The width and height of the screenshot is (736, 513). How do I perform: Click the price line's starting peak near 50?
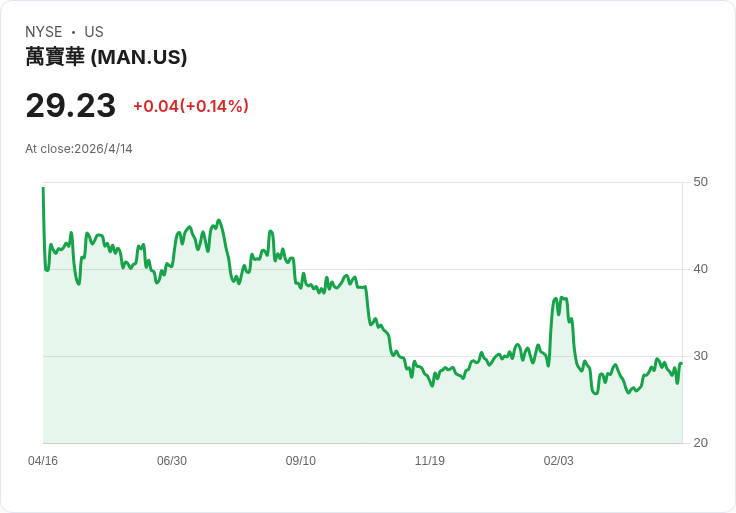43,189
